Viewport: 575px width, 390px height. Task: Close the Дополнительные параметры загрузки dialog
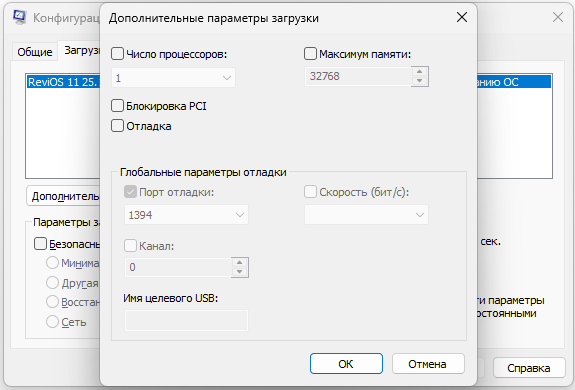462,17
